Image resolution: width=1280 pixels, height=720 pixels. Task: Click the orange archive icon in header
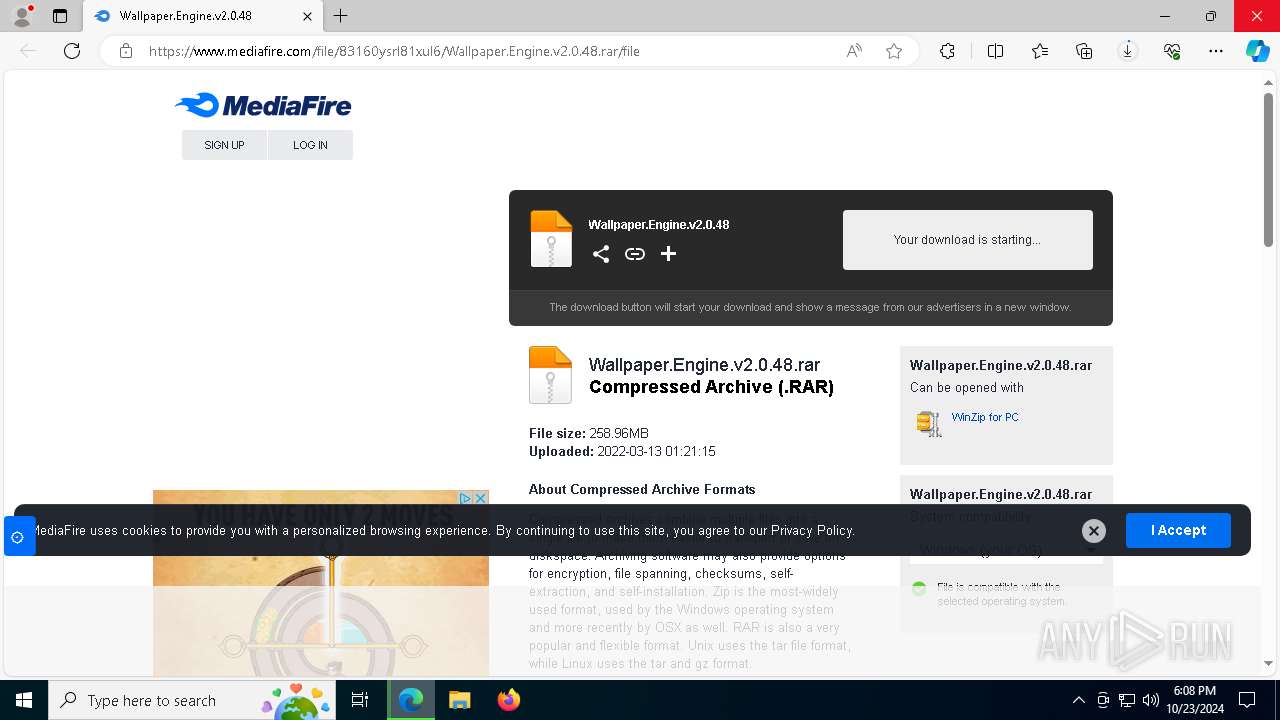[551, 239]
